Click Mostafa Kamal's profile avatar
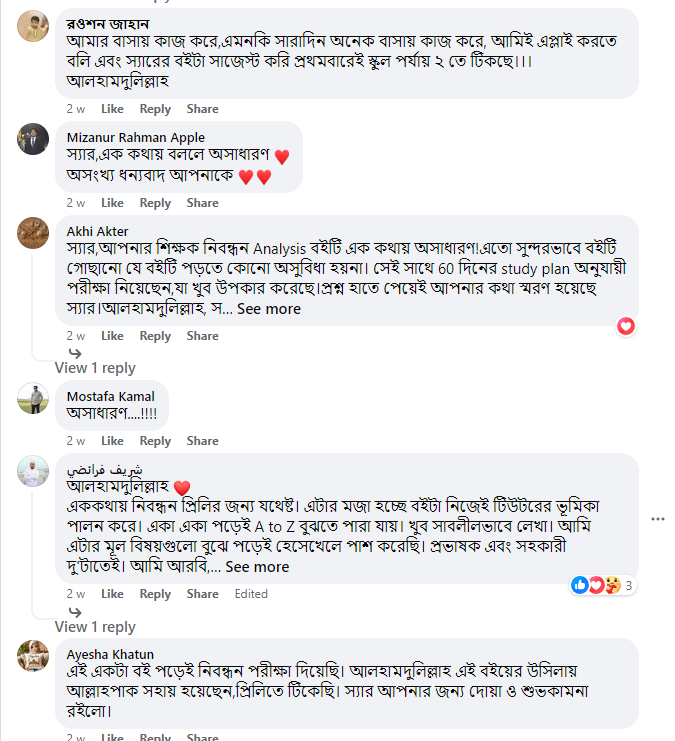The image size is (675, 741). 33,398
